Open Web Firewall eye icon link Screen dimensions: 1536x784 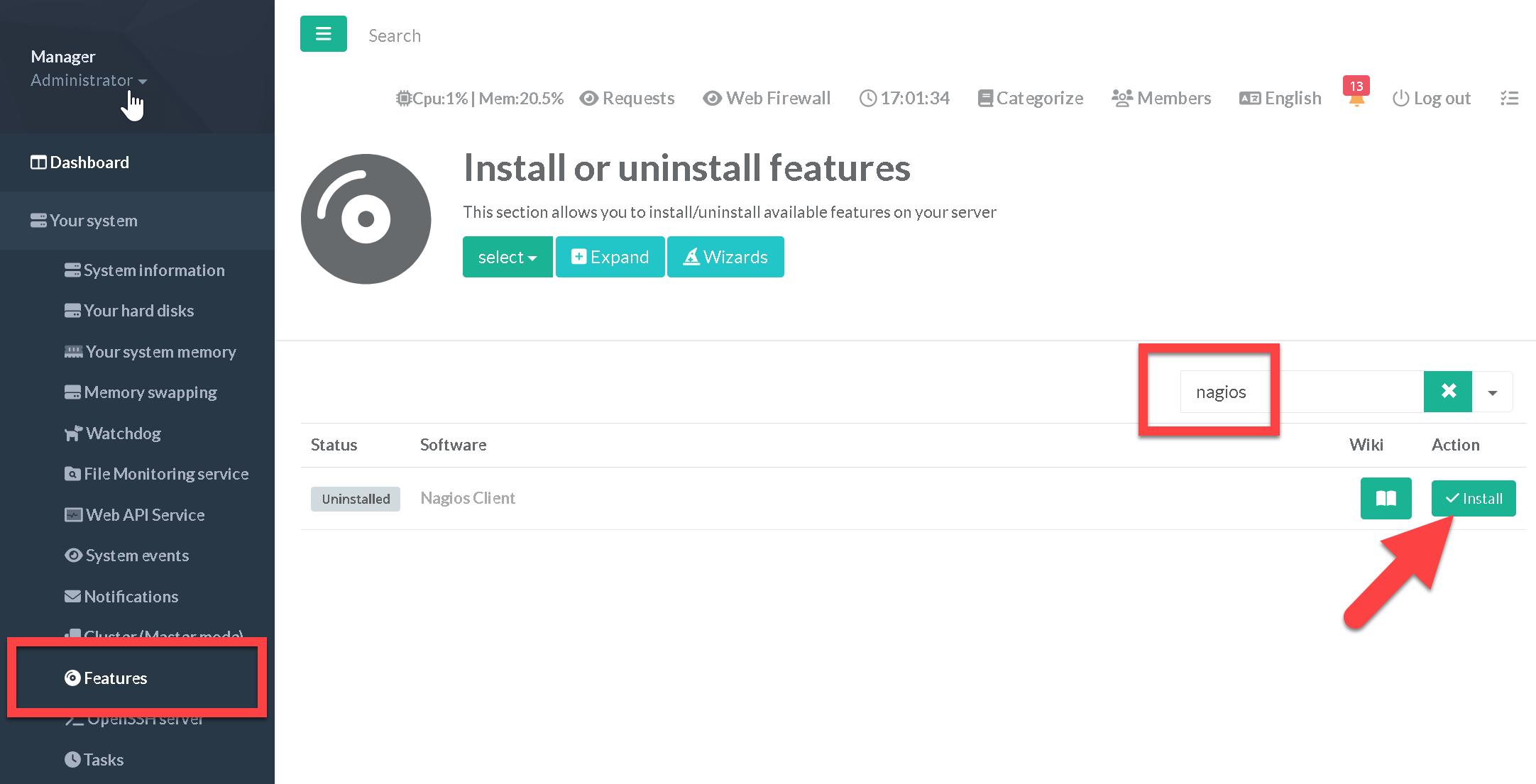(767, 98)
